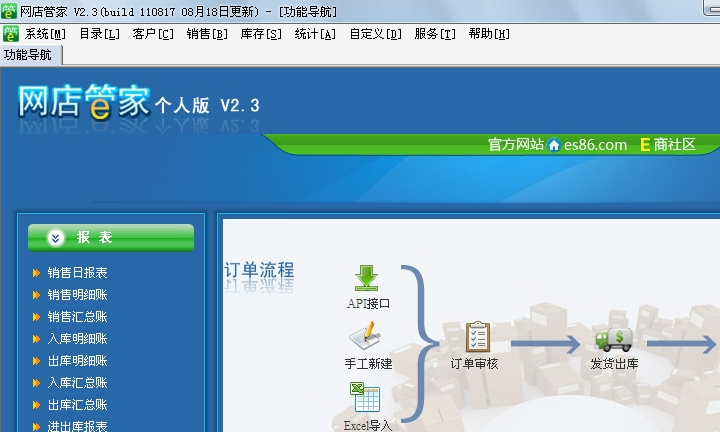Open 入库明细账 report
Image resolution: width=720 pixels, height=432 pixels.
click(x=77, y=339)
